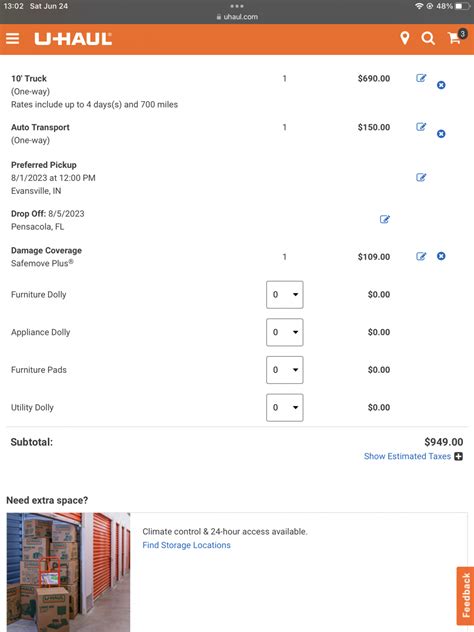The width and height of the screenshot is (474, 632).
Task: Open Furniture Pads quantity dropdown
Action: (285, 370)
